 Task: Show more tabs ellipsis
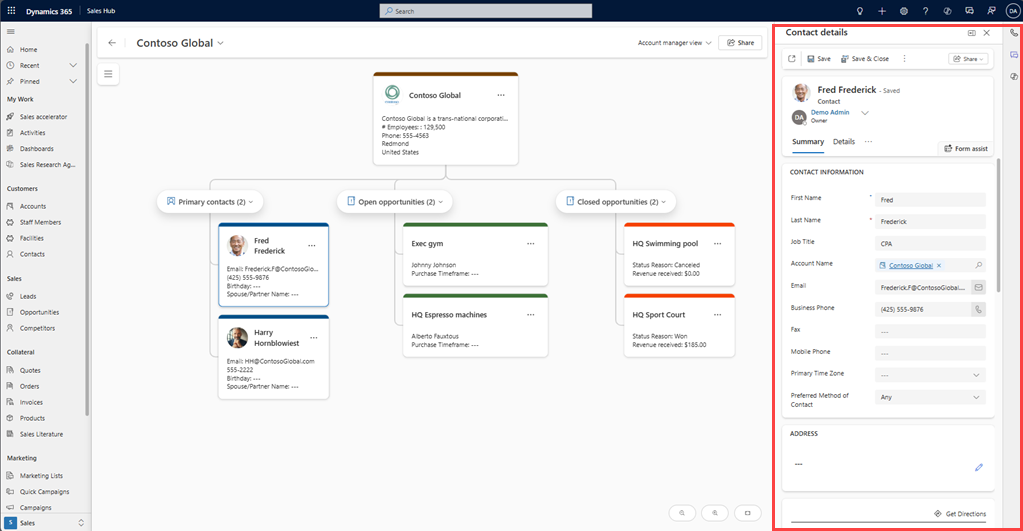pos(868,142)
